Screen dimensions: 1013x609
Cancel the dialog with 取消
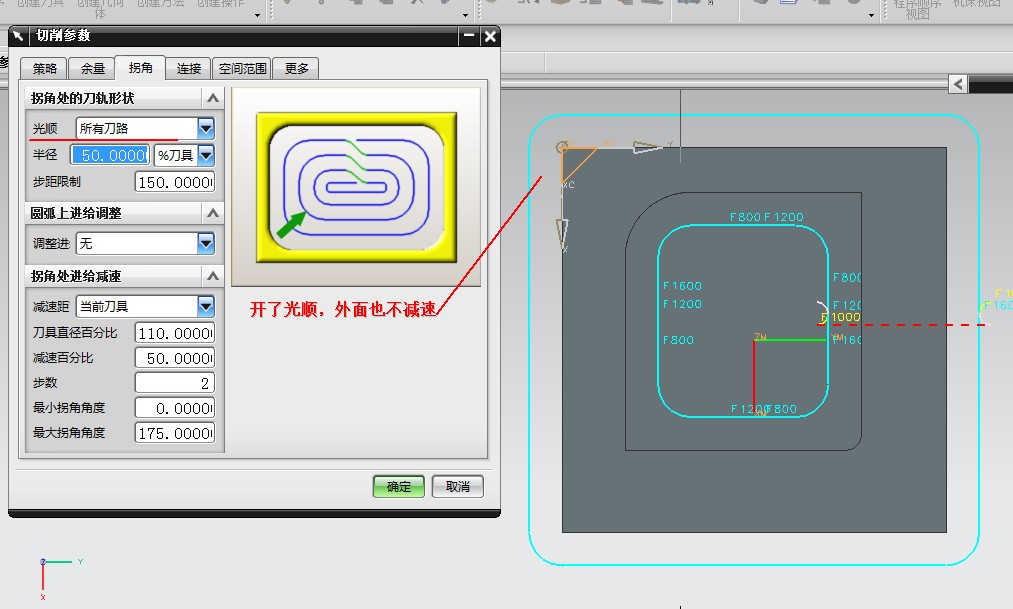click(x=457, y=486)
